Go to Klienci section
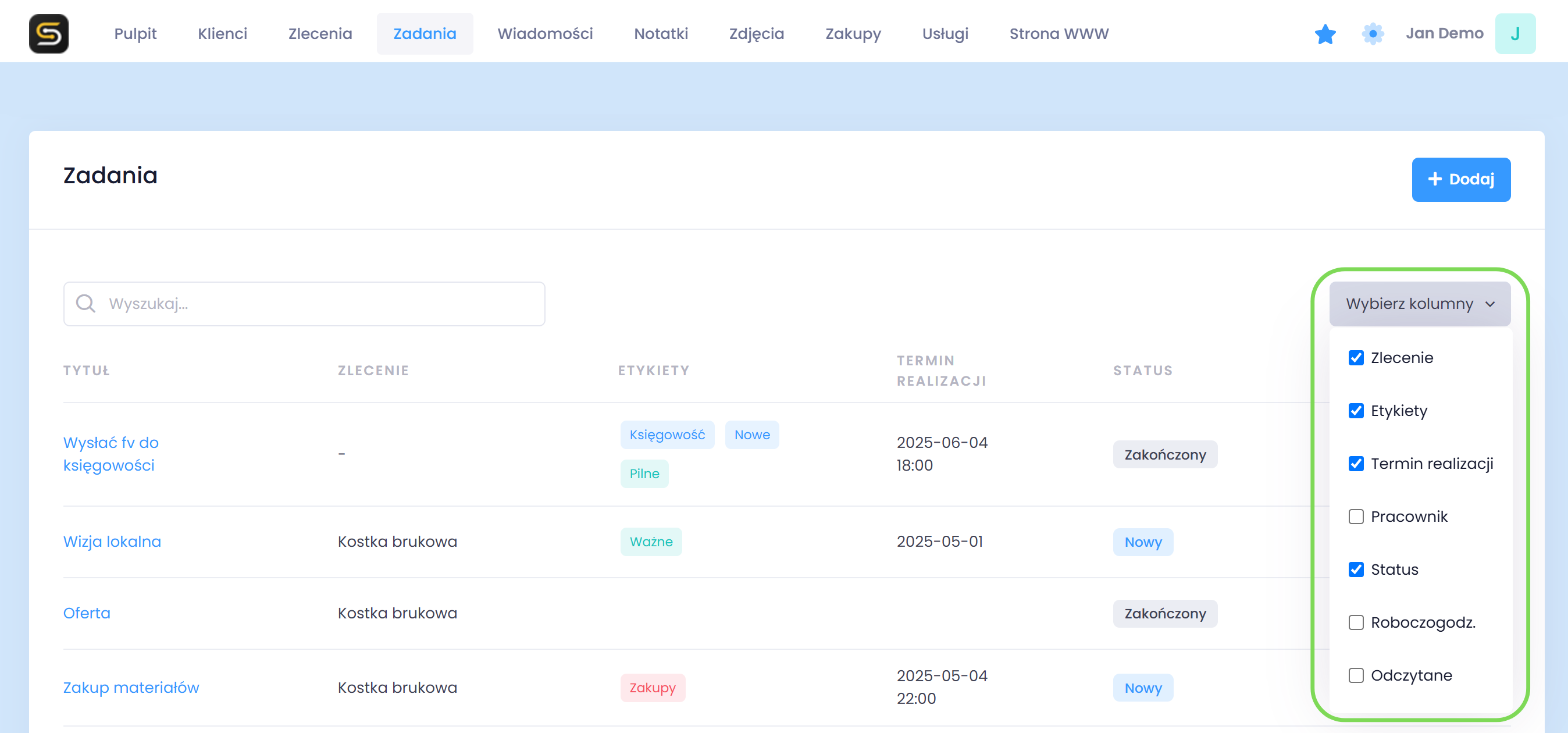This screenshot has height=733, width=1568. 222,34
